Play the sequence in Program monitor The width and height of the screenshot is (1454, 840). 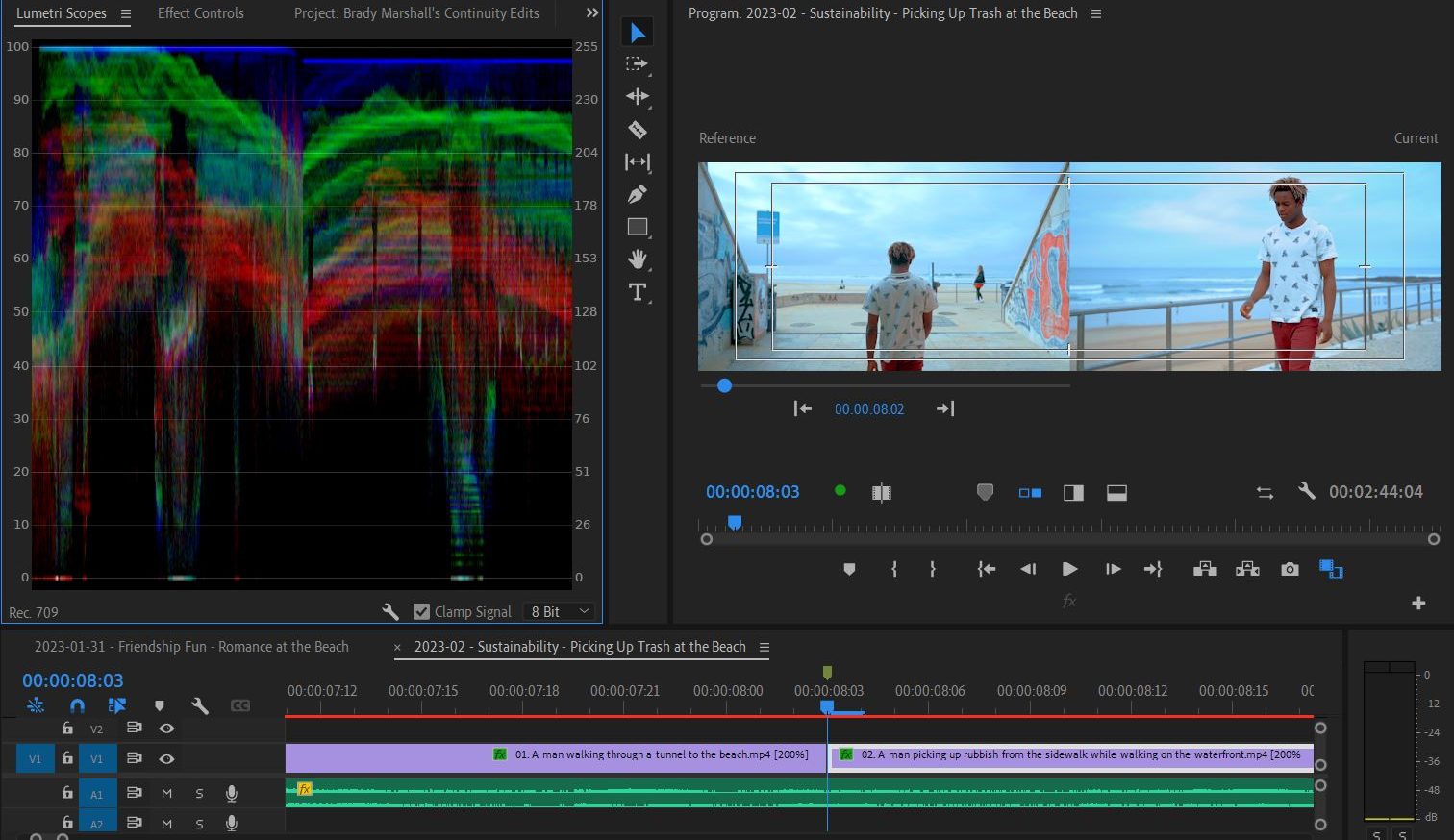pyautogui.click(x=1069, y=570)
